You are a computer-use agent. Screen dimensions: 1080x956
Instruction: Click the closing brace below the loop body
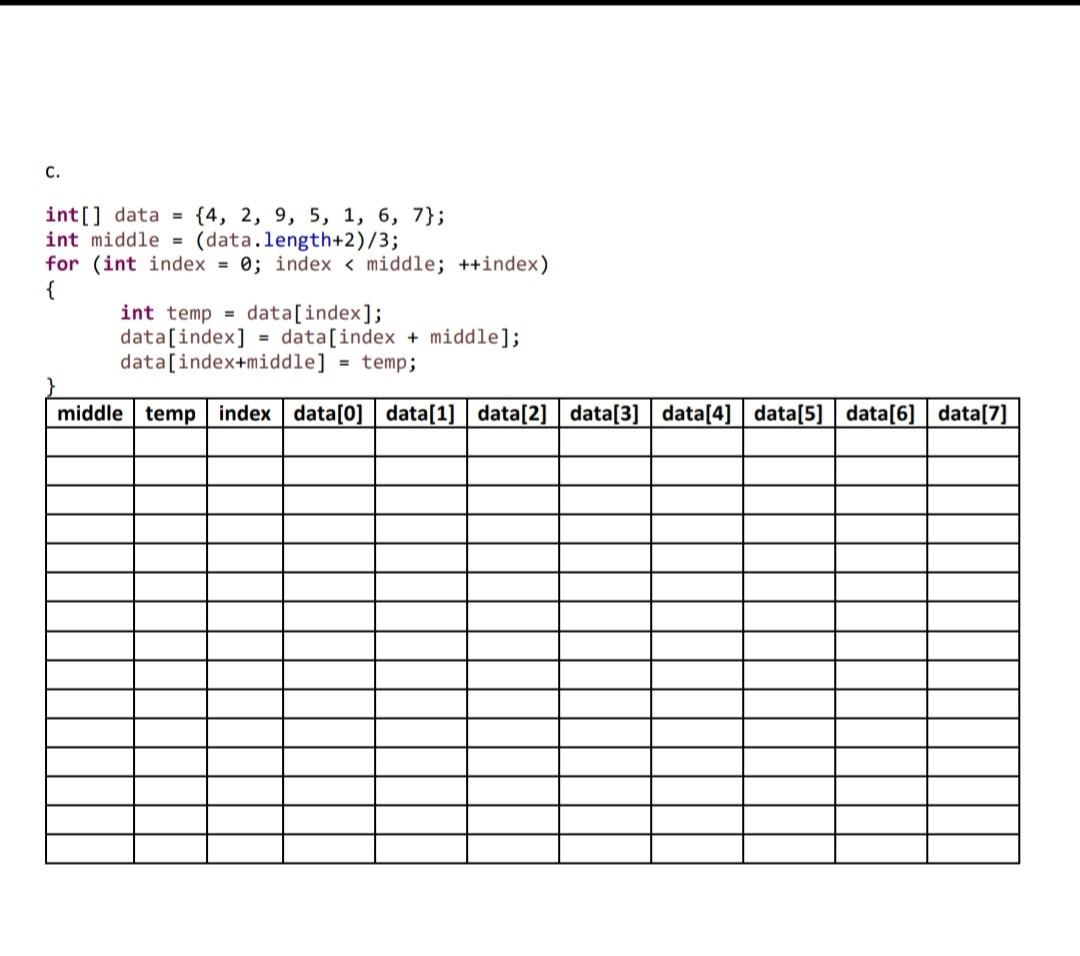pyautogui.click(x=48, y=385)
